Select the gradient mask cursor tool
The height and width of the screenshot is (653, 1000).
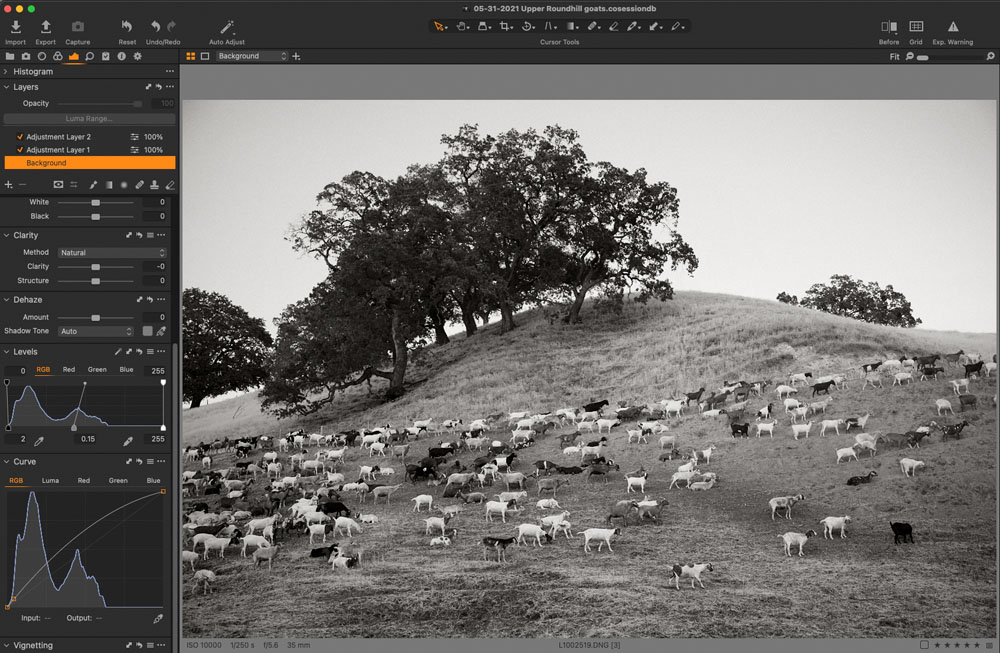tap(571, 27)
